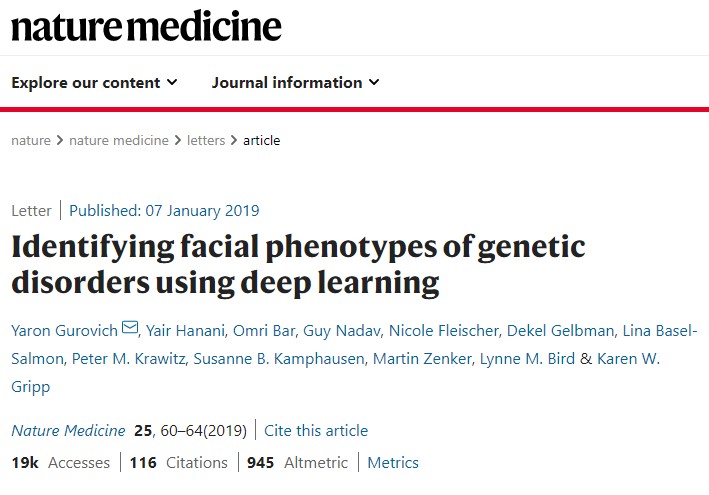709x495 pixels.
Task: Select author Martin Zenker
Action: tap(422, 359)
